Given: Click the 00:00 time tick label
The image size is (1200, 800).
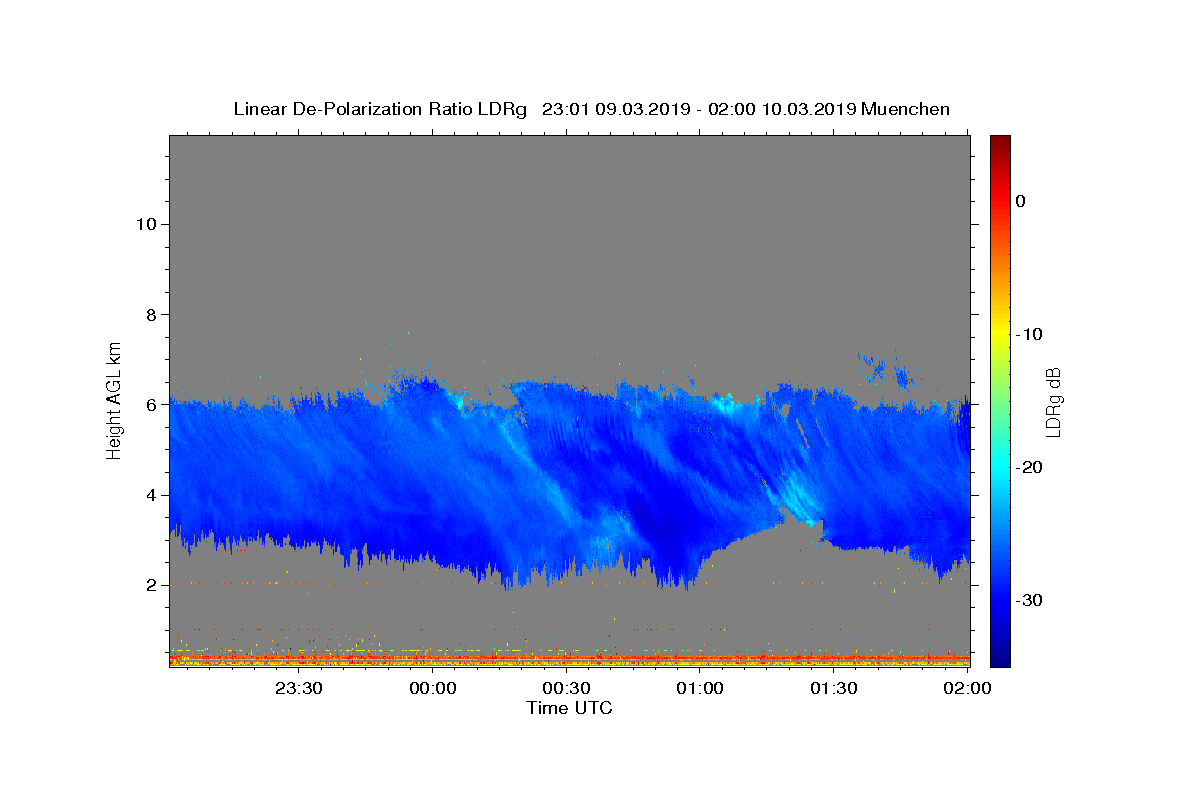Looking at the screenshot, I should point(434,689).
